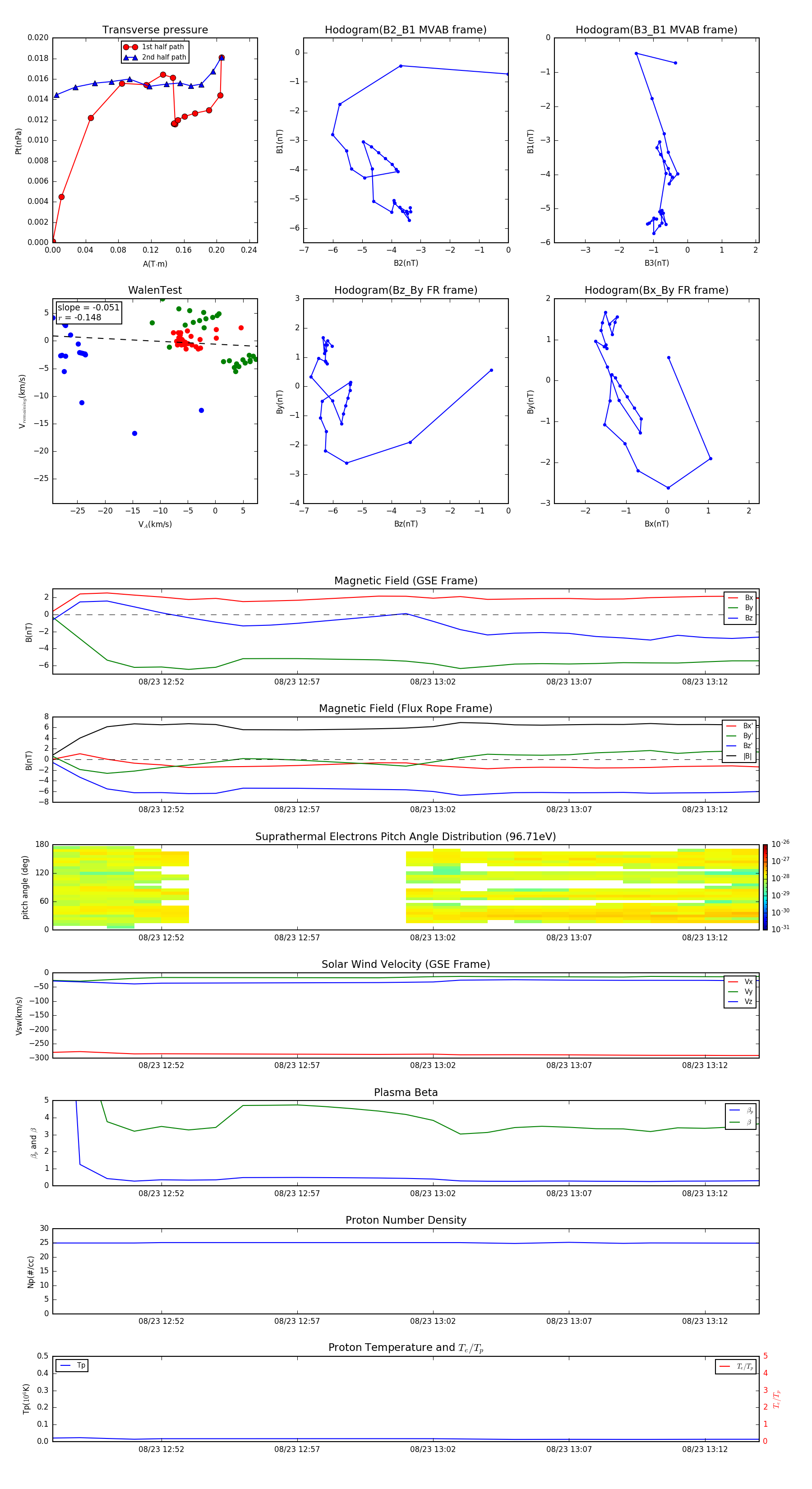The height and width of the screenshot is (1489, 812).
Task: Select βp in the Plasma Beta legend
Action: 741,1110
